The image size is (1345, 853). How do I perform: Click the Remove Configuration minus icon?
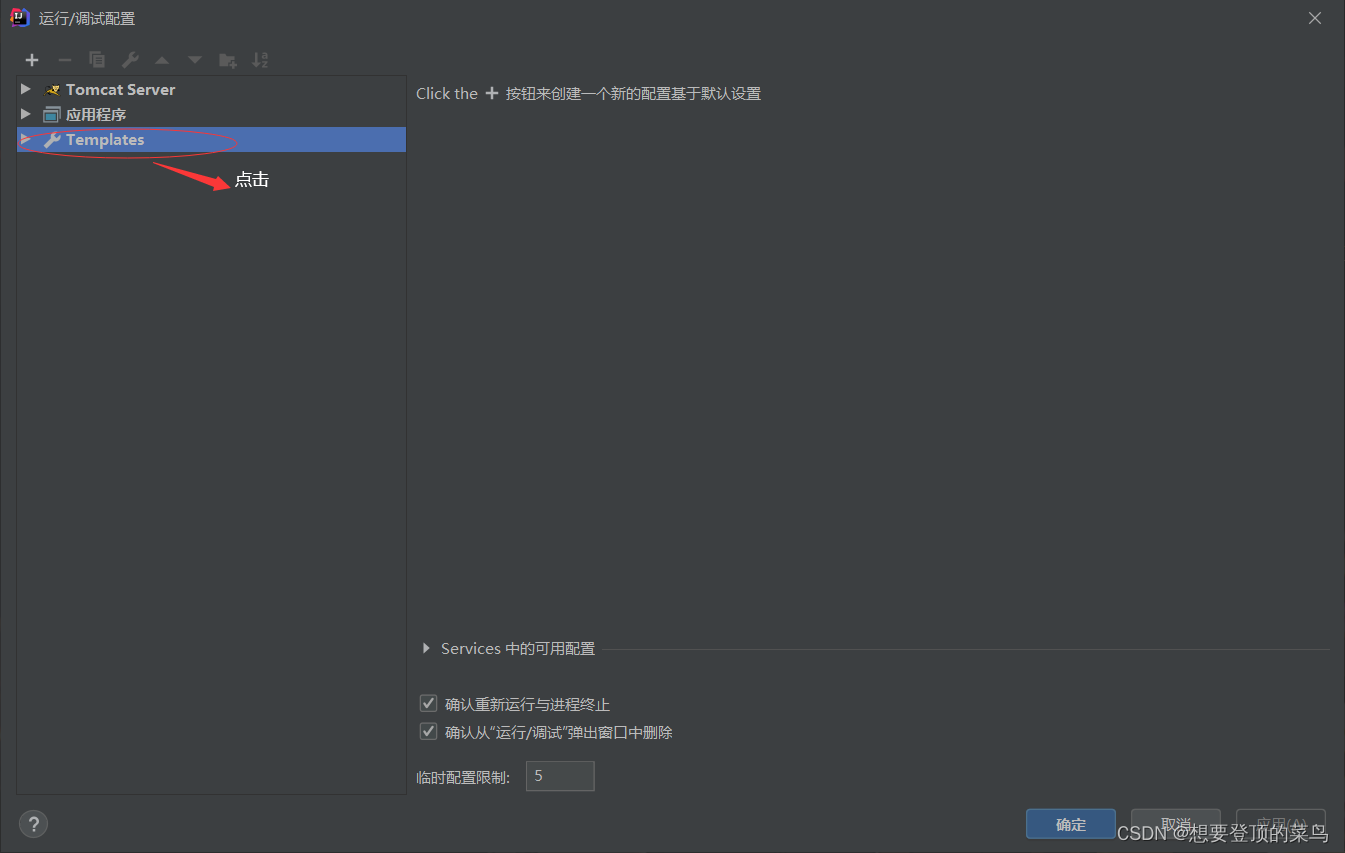[x=64, y=60]
